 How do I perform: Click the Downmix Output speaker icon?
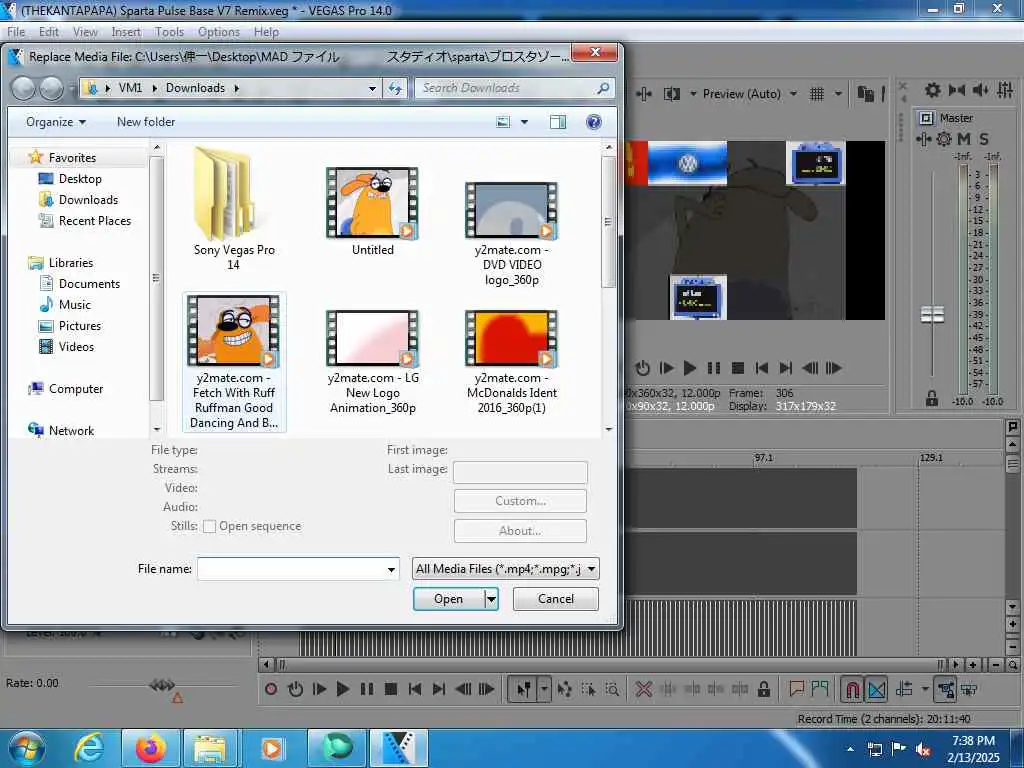[x=957, y=90]
